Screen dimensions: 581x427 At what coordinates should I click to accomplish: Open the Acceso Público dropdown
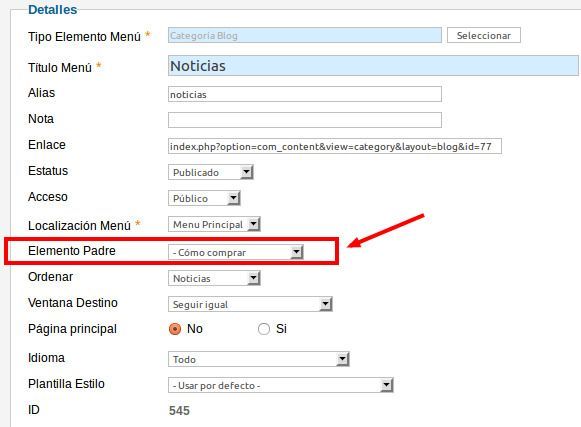tap(204, 198)
